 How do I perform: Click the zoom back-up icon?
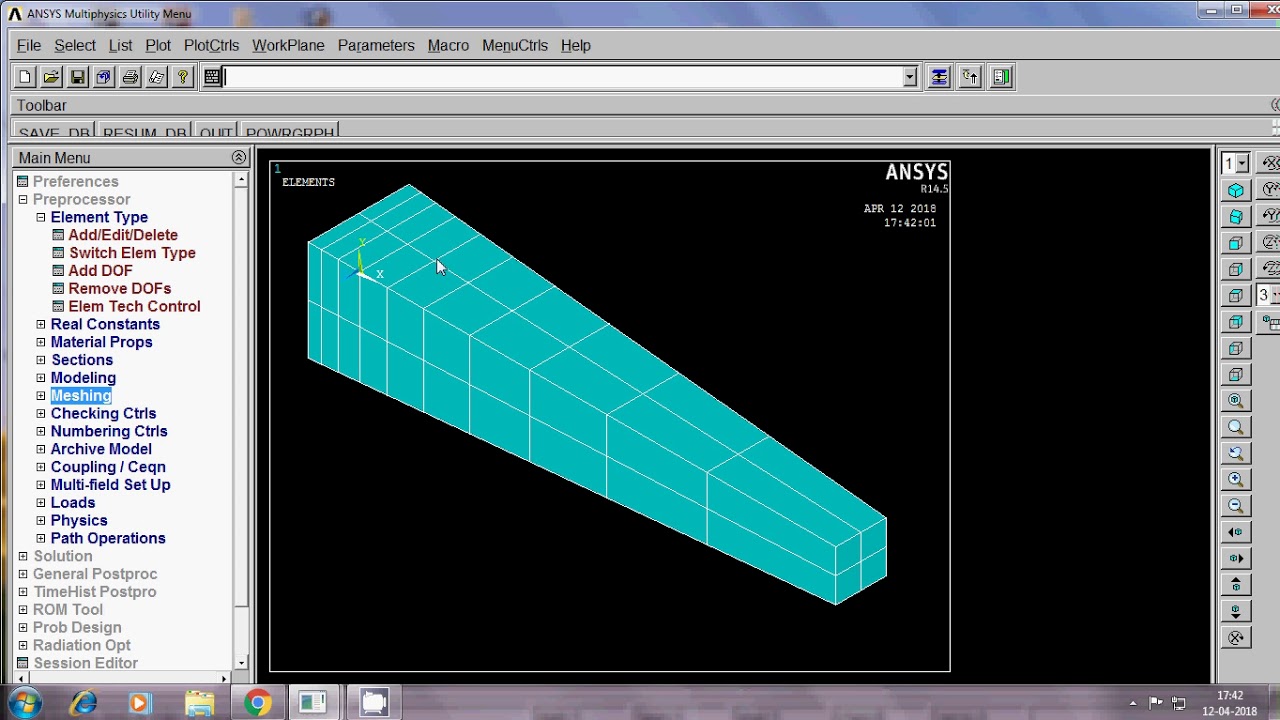point(1236,453)
